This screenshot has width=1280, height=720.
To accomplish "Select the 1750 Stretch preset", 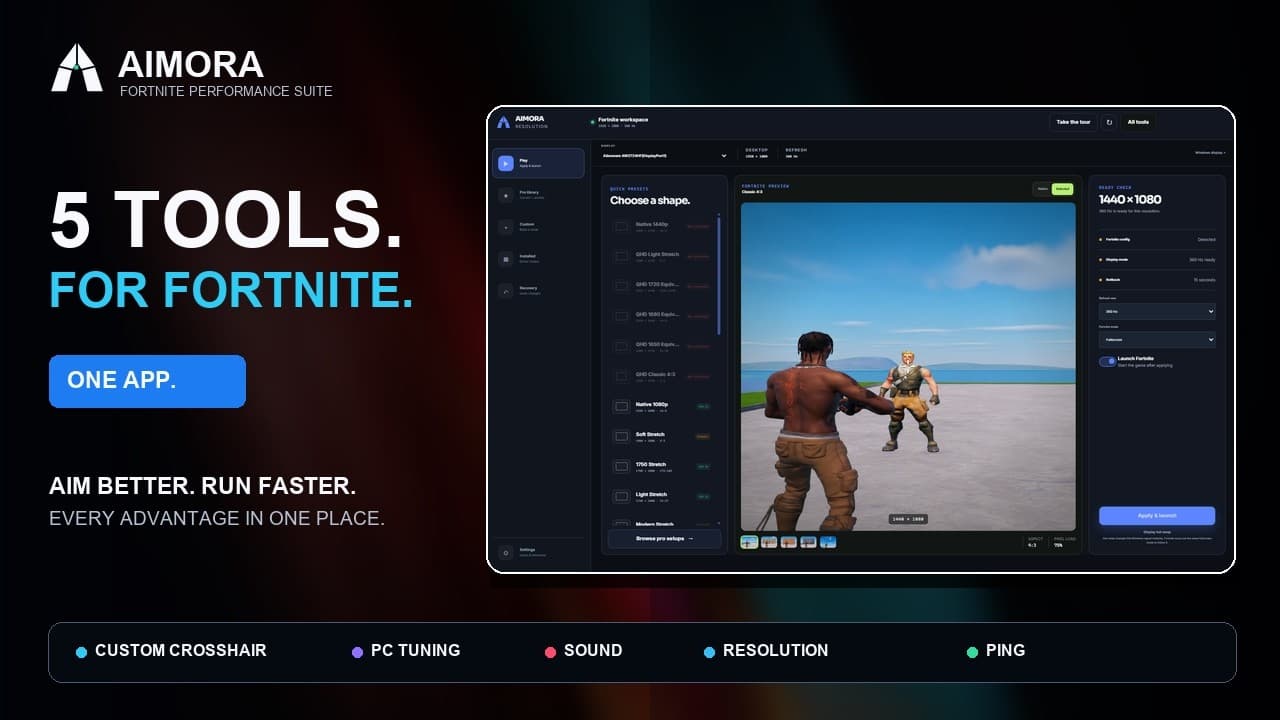I will click(x=661, y=466).
